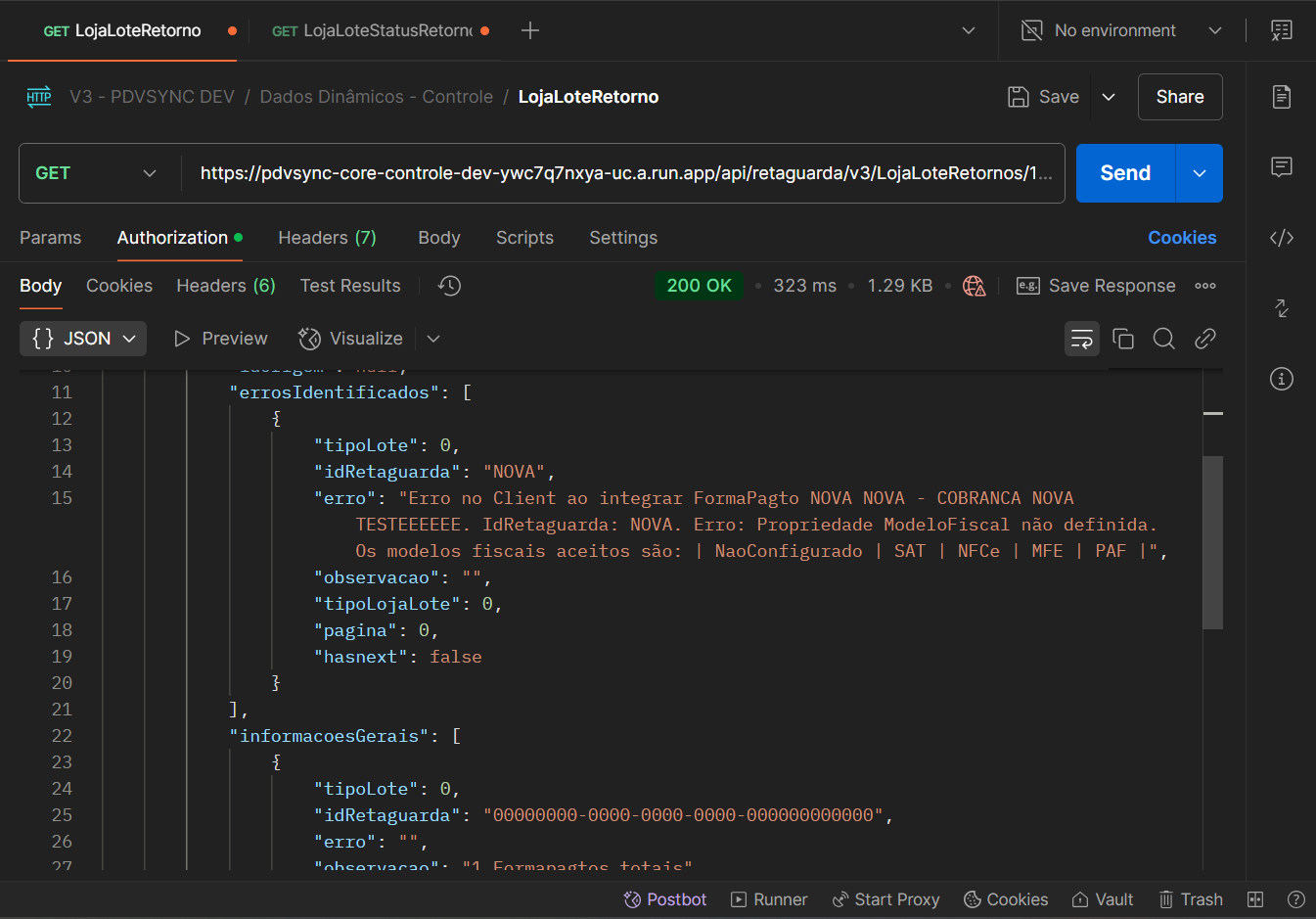
Task: Click the Send button
Action: point(1125,173)
